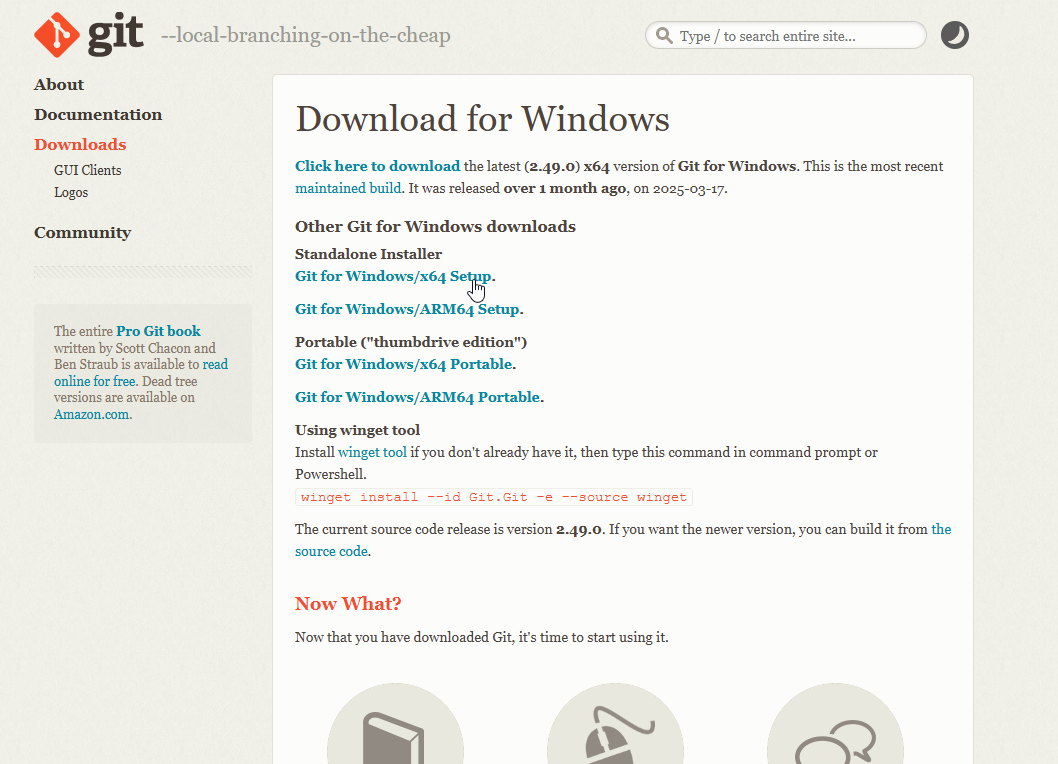The image size is (1058, 764).
Task: Open GUI Clients under Downloads
Action: (x=88, y=170)
